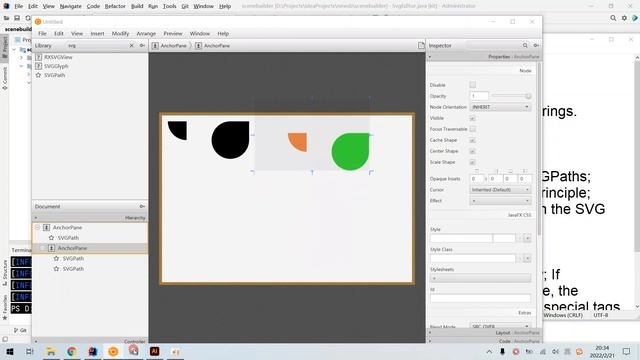Select the orange quarter-circle shape
640x360 pixels.
(x=298, y=142)
